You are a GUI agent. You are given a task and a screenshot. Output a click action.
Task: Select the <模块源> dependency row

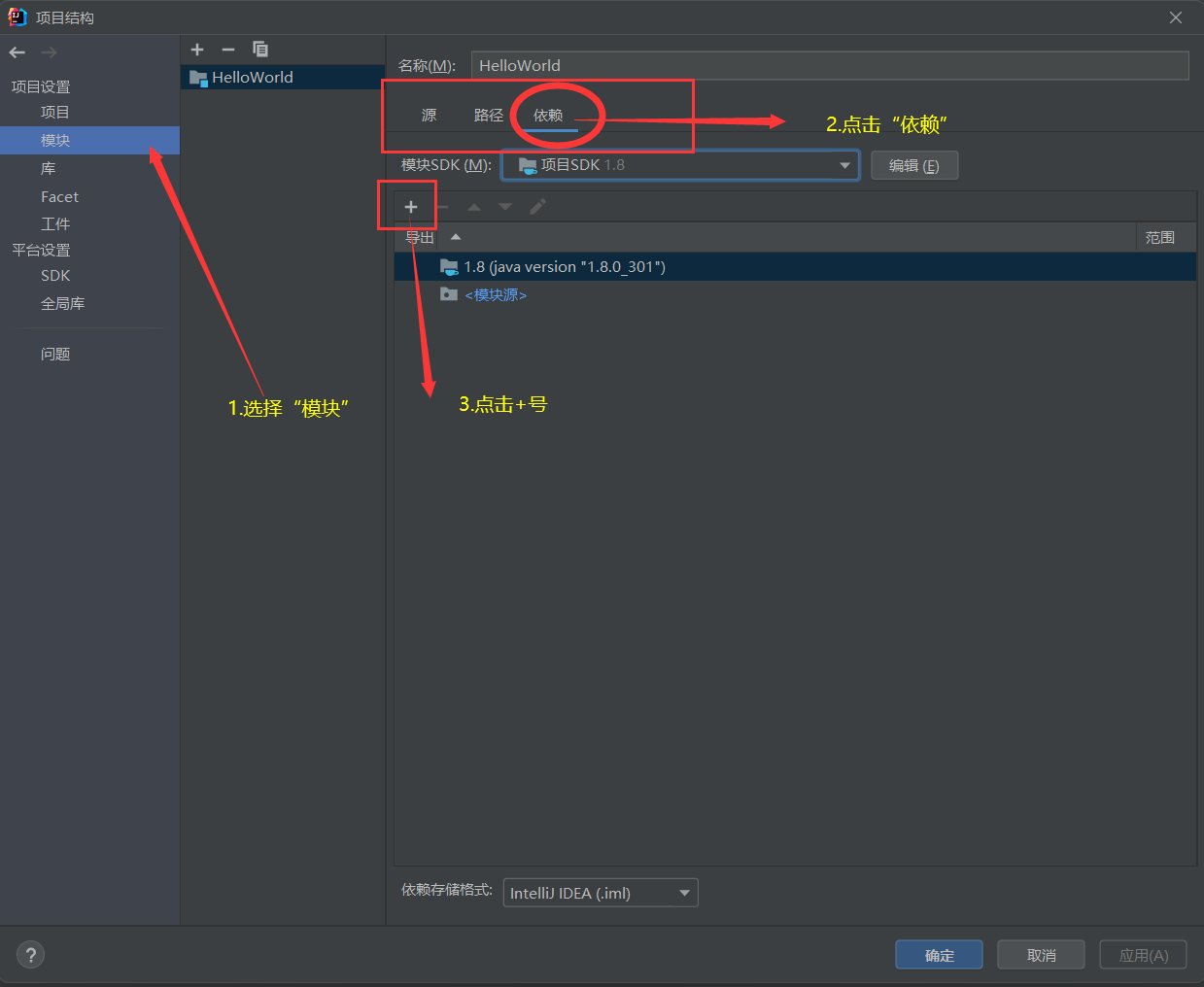pyautogui.click(x=795, y=295)
